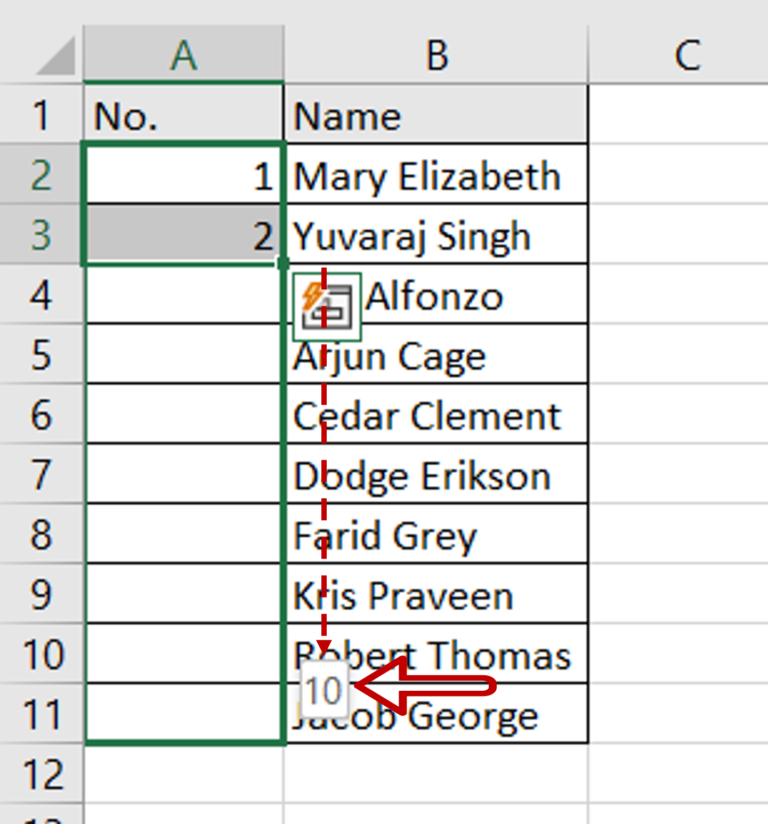768x824 pixels.
Task: Click the "No." header cell
Action: [183, 114]
